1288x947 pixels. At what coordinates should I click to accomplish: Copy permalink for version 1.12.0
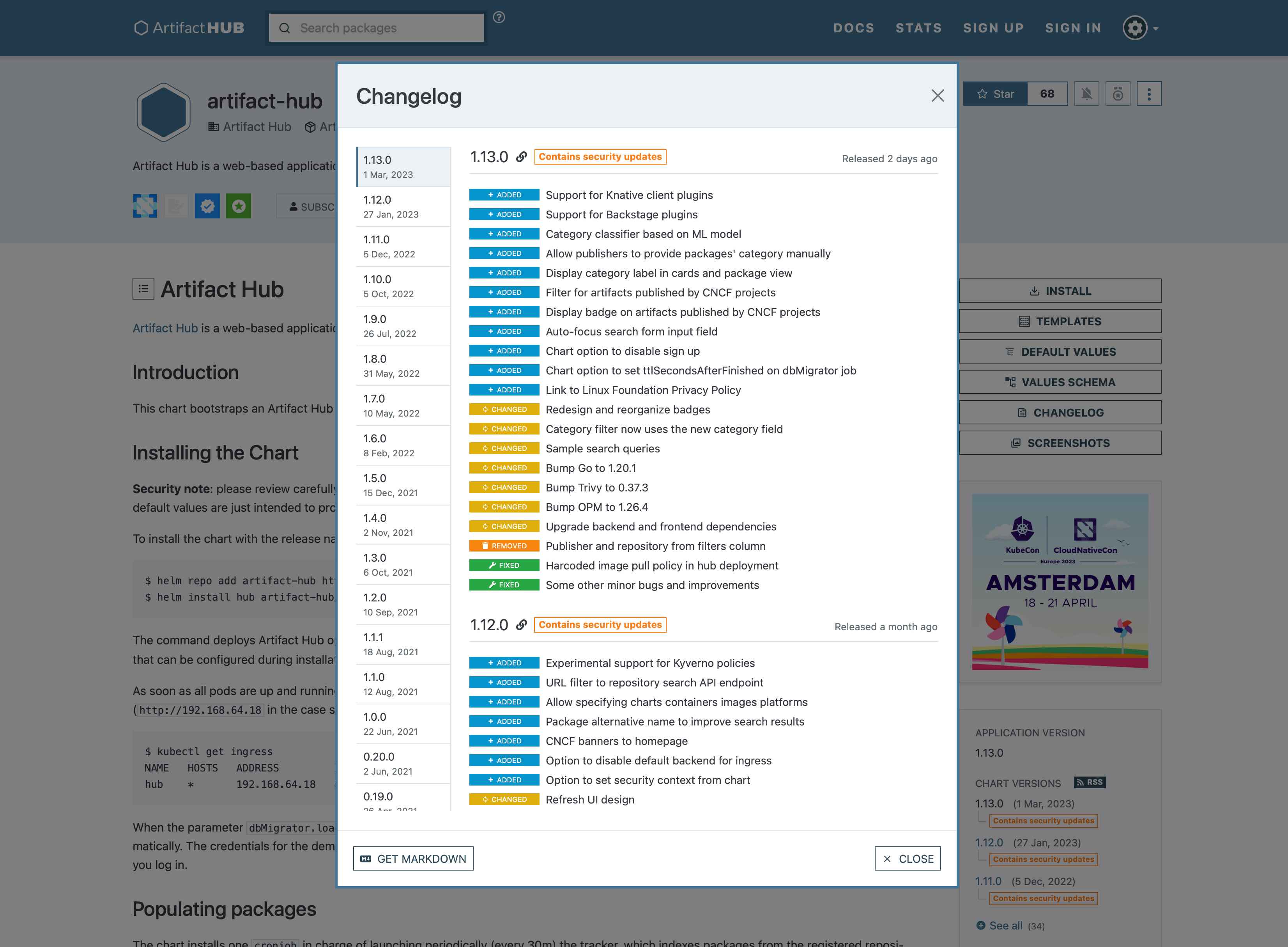[x=521, y=625]
